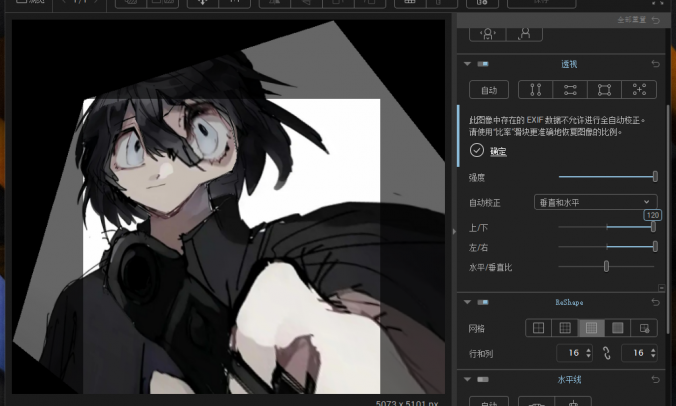Select the vertical parallel lines perspective tool

(536, 90)
